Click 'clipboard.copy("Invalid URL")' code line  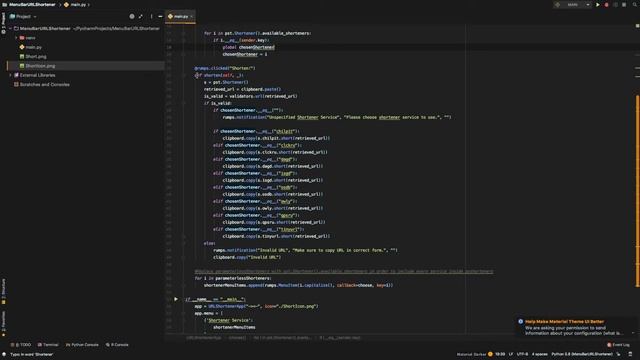coord(247,257)
